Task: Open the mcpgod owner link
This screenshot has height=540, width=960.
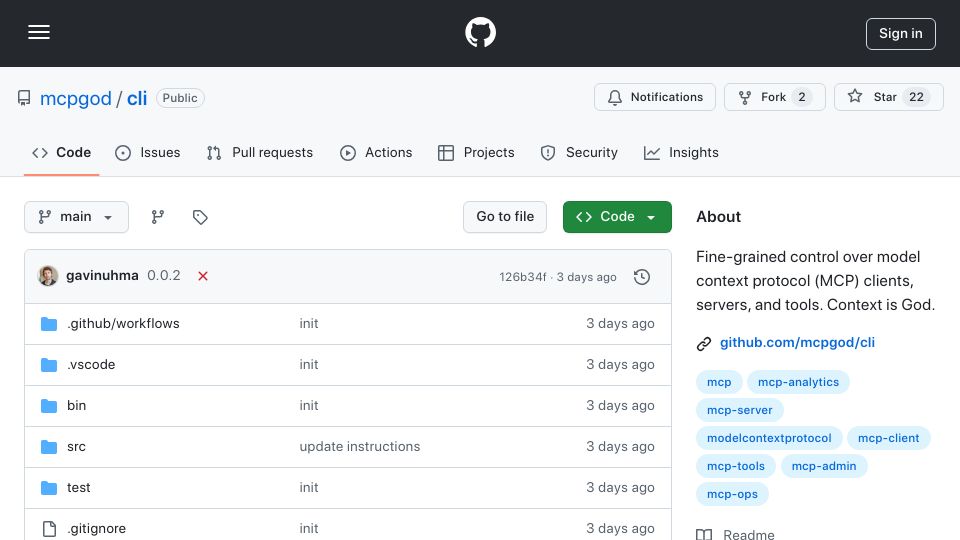Action: (x=75, y=98)
